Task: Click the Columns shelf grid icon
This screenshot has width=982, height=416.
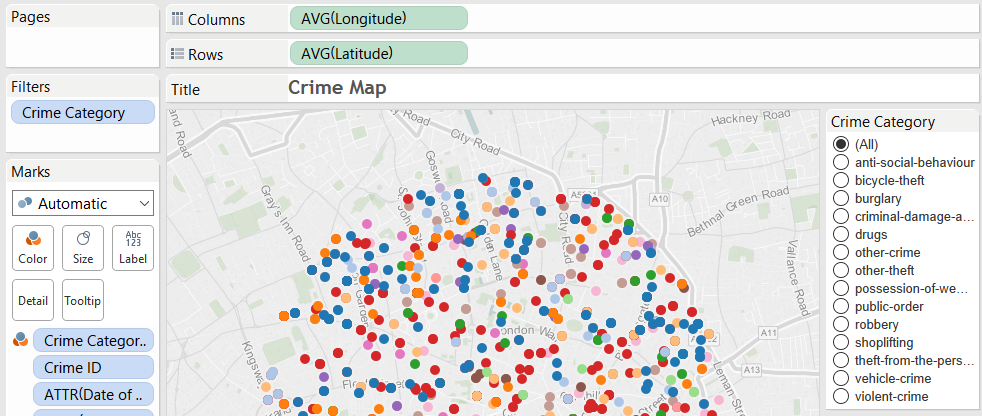Action: pyautogui.click(x=177, y=19)
